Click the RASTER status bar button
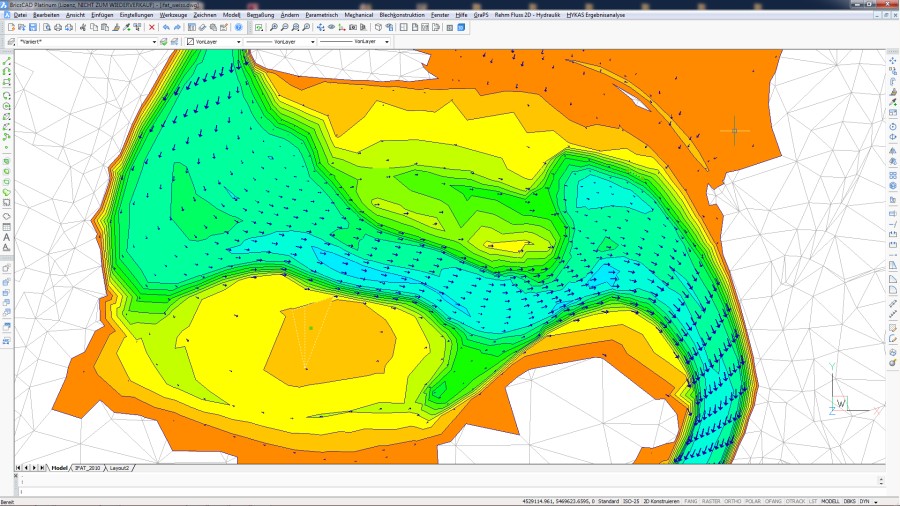Image resolution: width=900 pixels, height=506 pixels. click(709, 500)
